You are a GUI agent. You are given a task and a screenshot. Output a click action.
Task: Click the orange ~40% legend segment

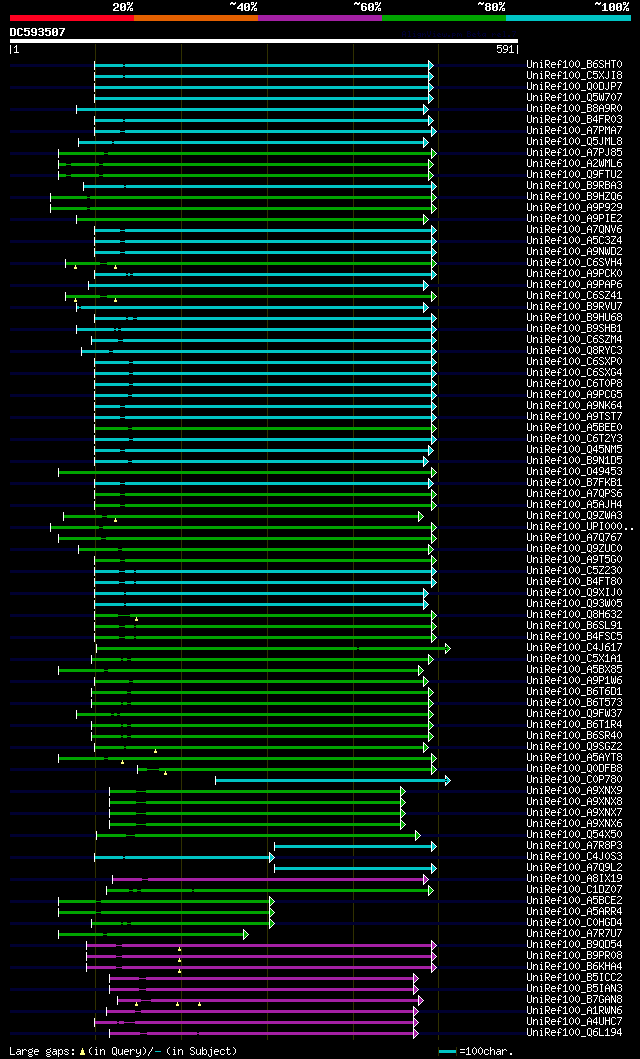tap(196, 18)
